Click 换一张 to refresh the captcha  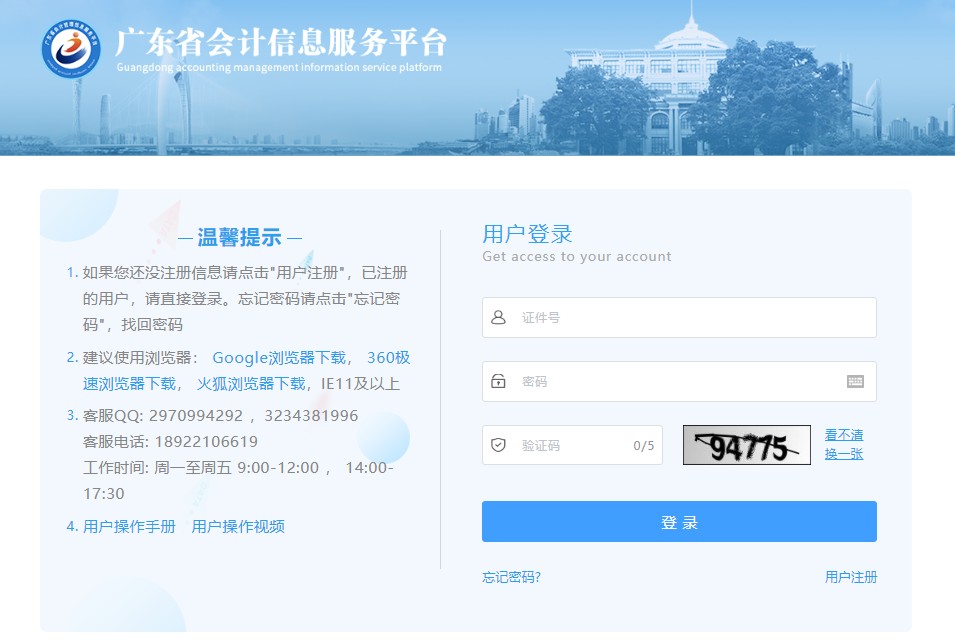pyautogui.click(x=843, y=453)
